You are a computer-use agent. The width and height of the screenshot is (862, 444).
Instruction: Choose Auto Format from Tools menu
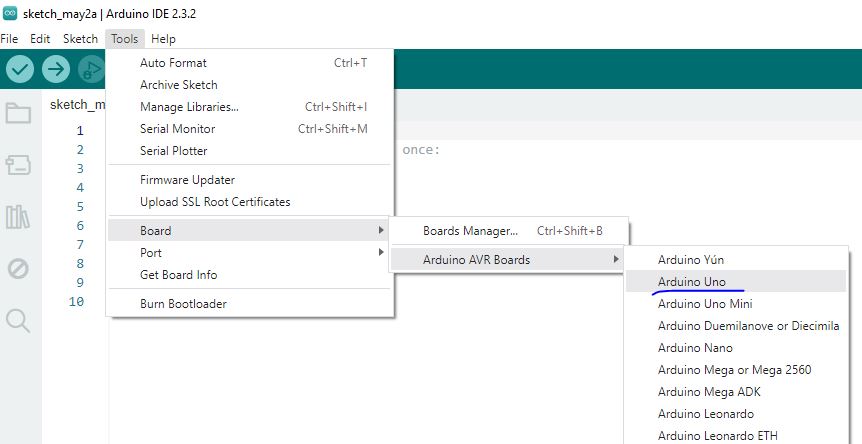point(250,63)
